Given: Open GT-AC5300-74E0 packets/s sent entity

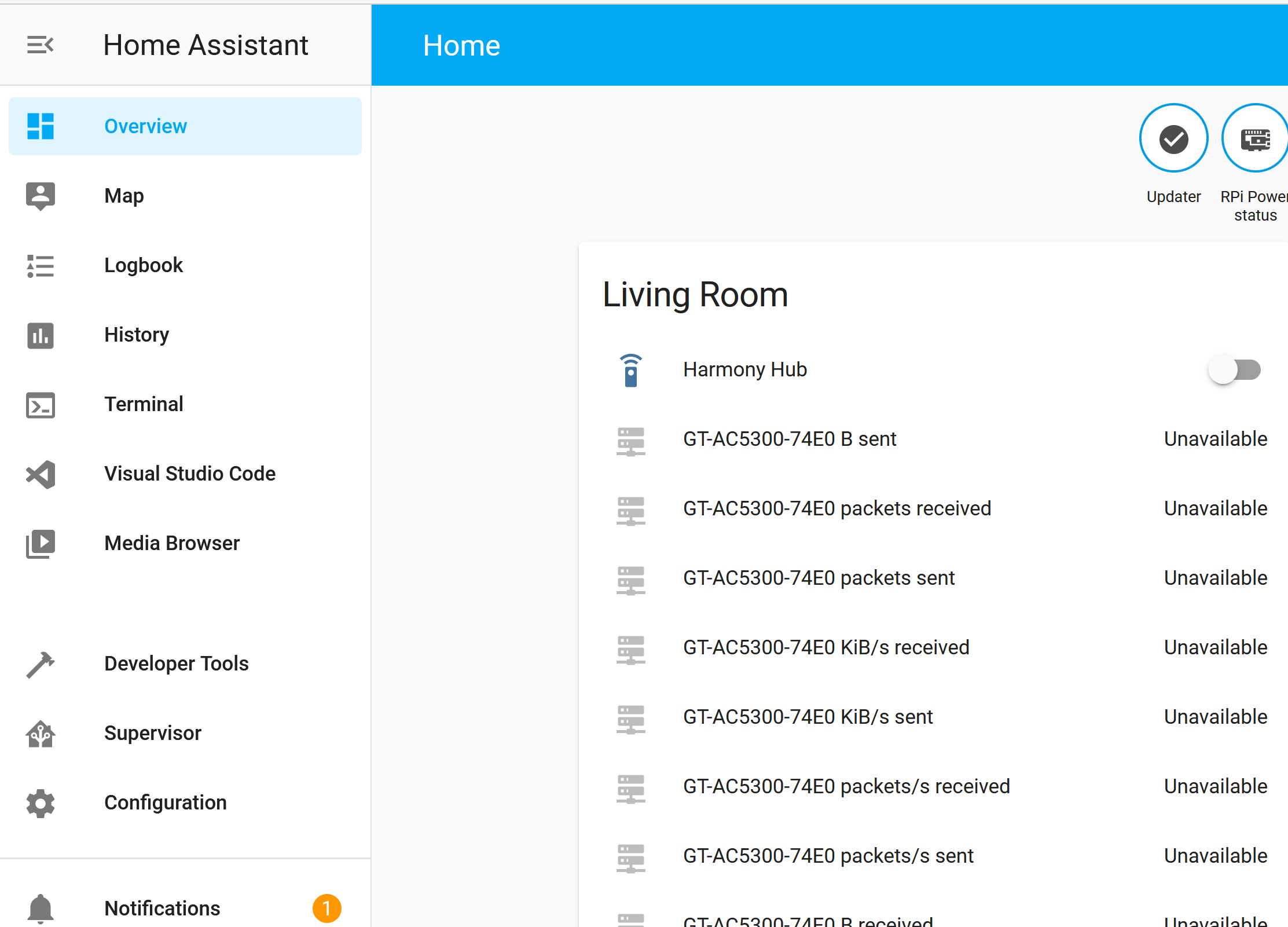Looking at the screenshot, I should [x=828, y=856].
